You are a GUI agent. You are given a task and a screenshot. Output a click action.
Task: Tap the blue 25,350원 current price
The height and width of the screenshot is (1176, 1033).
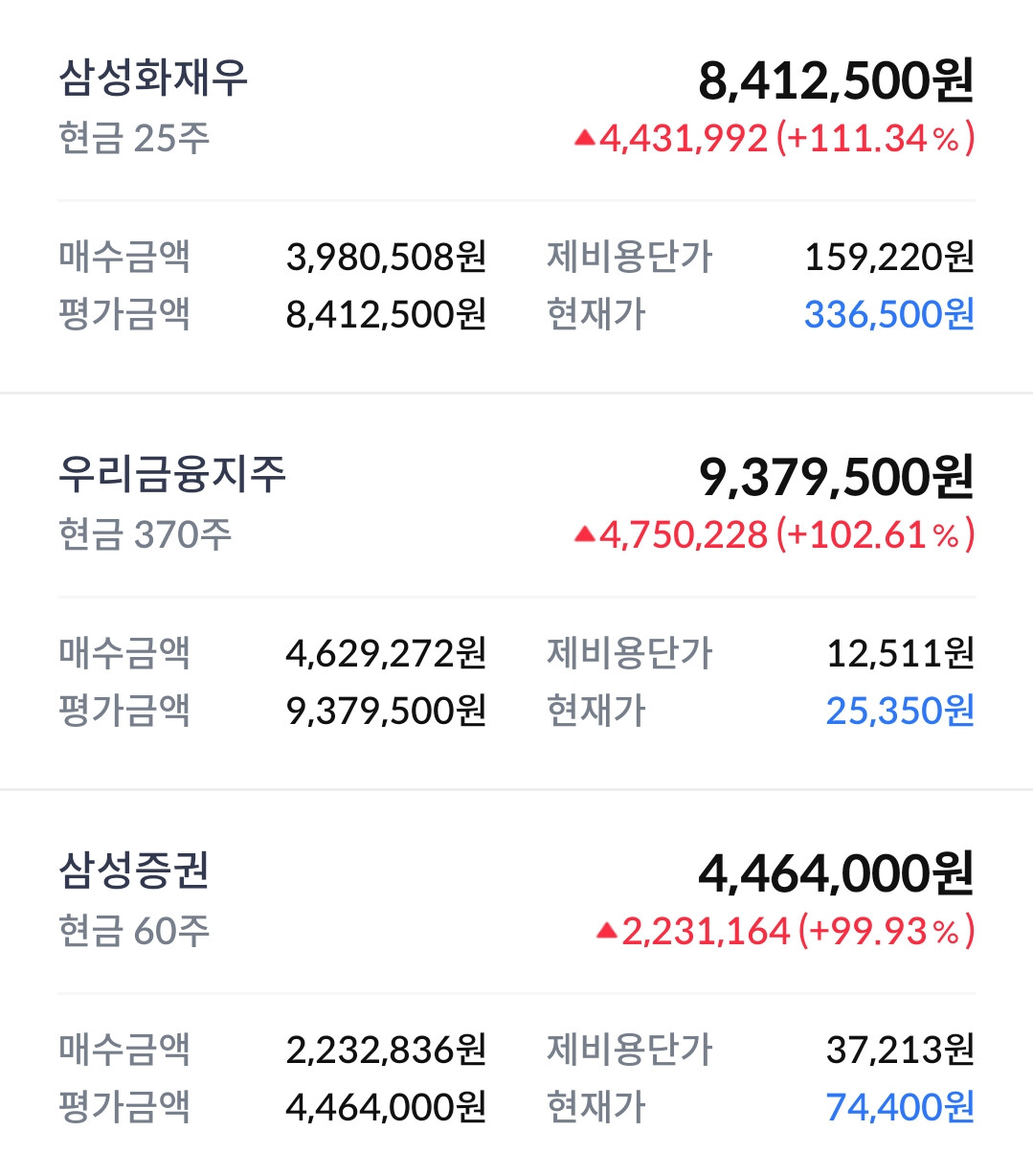coord(900,711)
